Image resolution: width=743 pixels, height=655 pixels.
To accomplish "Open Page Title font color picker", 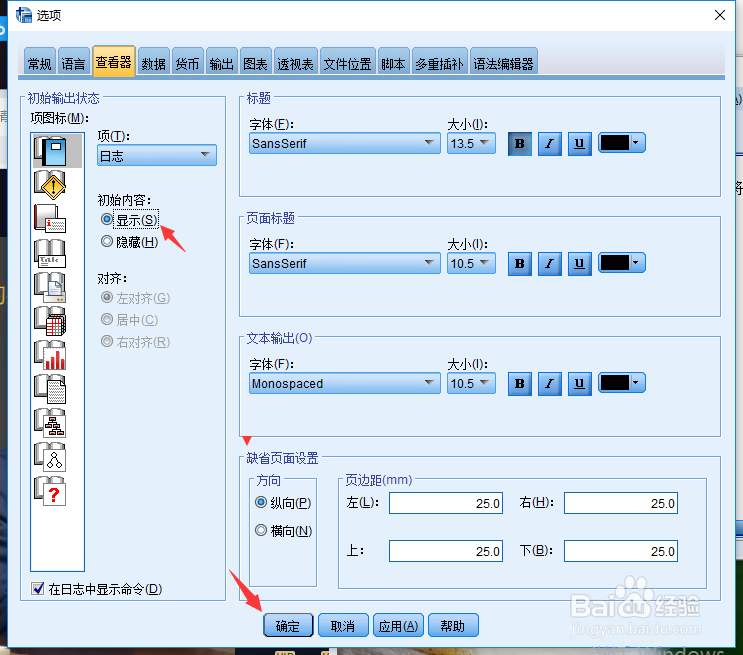I will coord(622,263).
